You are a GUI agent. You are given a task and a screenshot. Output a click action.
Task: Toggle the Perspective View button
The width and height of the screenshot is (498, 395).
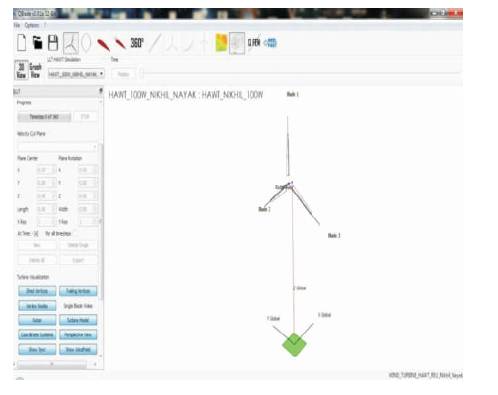click(x=78, y=335)
